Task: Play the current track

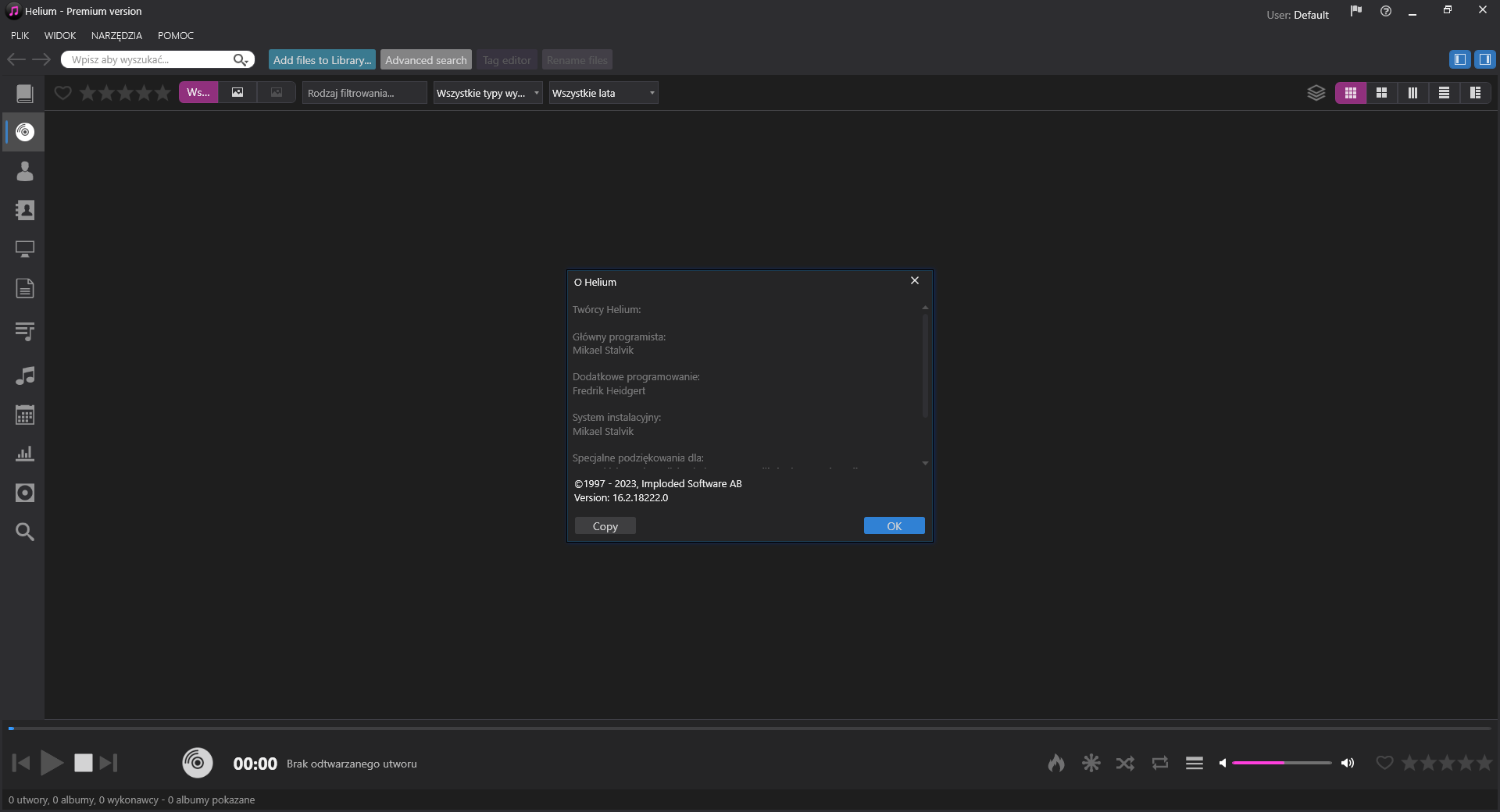Action: (x=52, y=763)
